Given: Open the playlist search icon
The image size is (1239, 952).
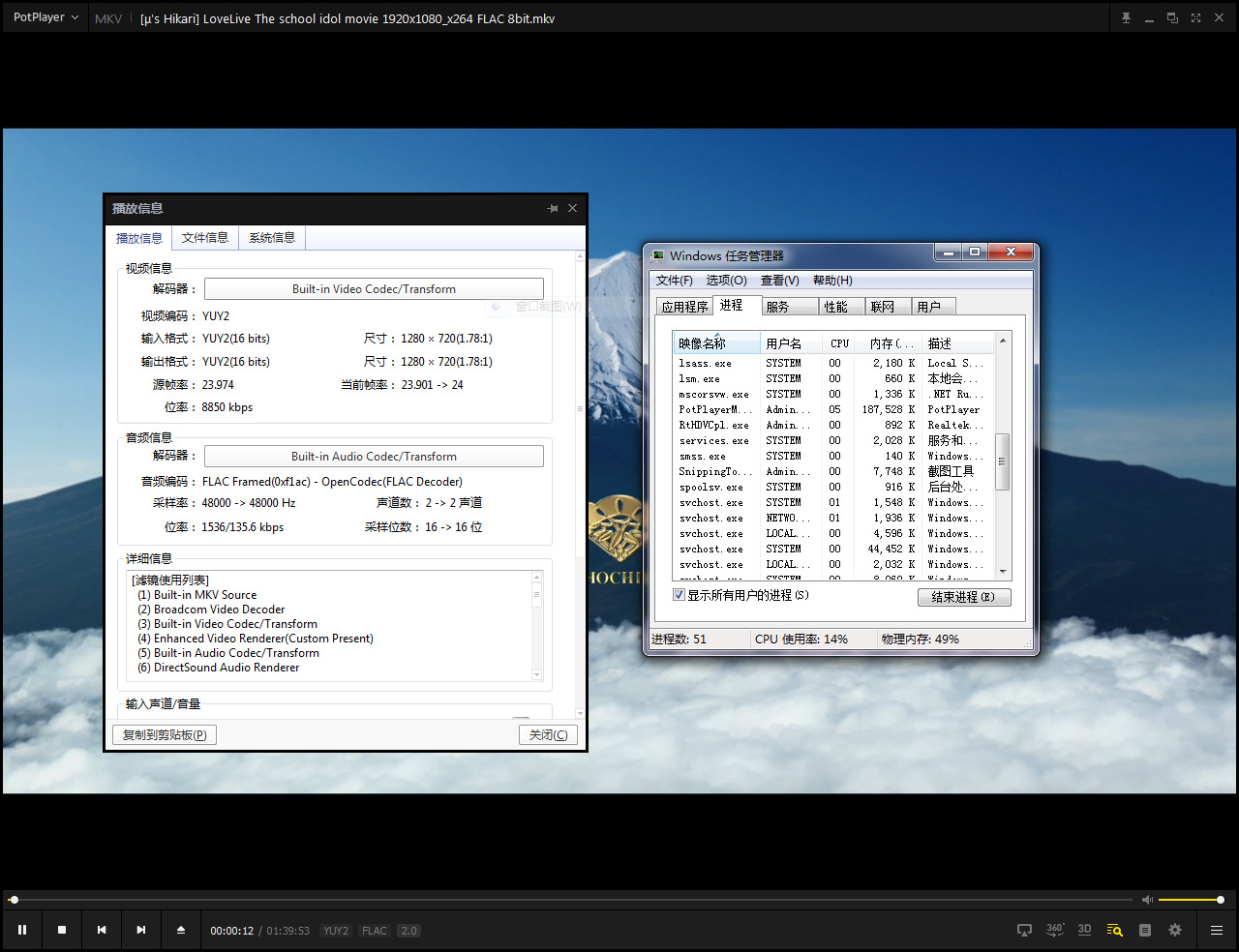Looking at the screenshot, I should pos(1114,930).
